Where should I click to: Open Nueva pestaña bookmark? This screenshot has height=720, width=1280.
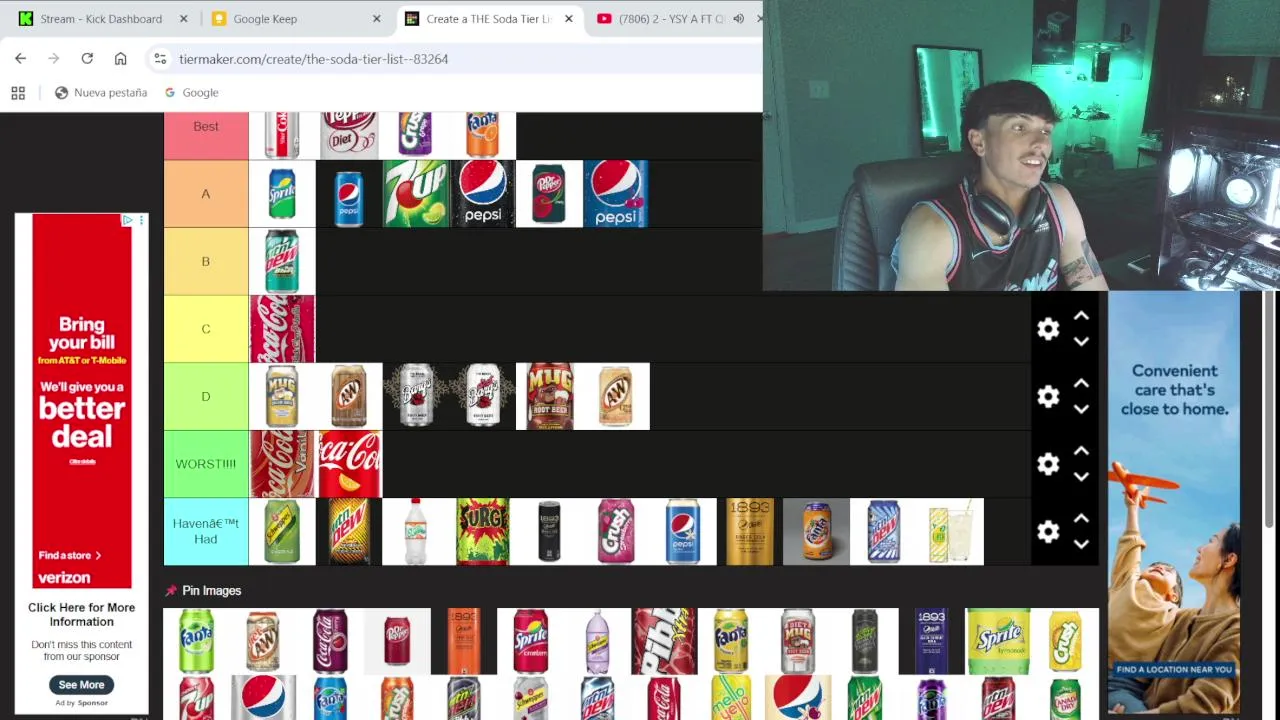coord(101,93)
